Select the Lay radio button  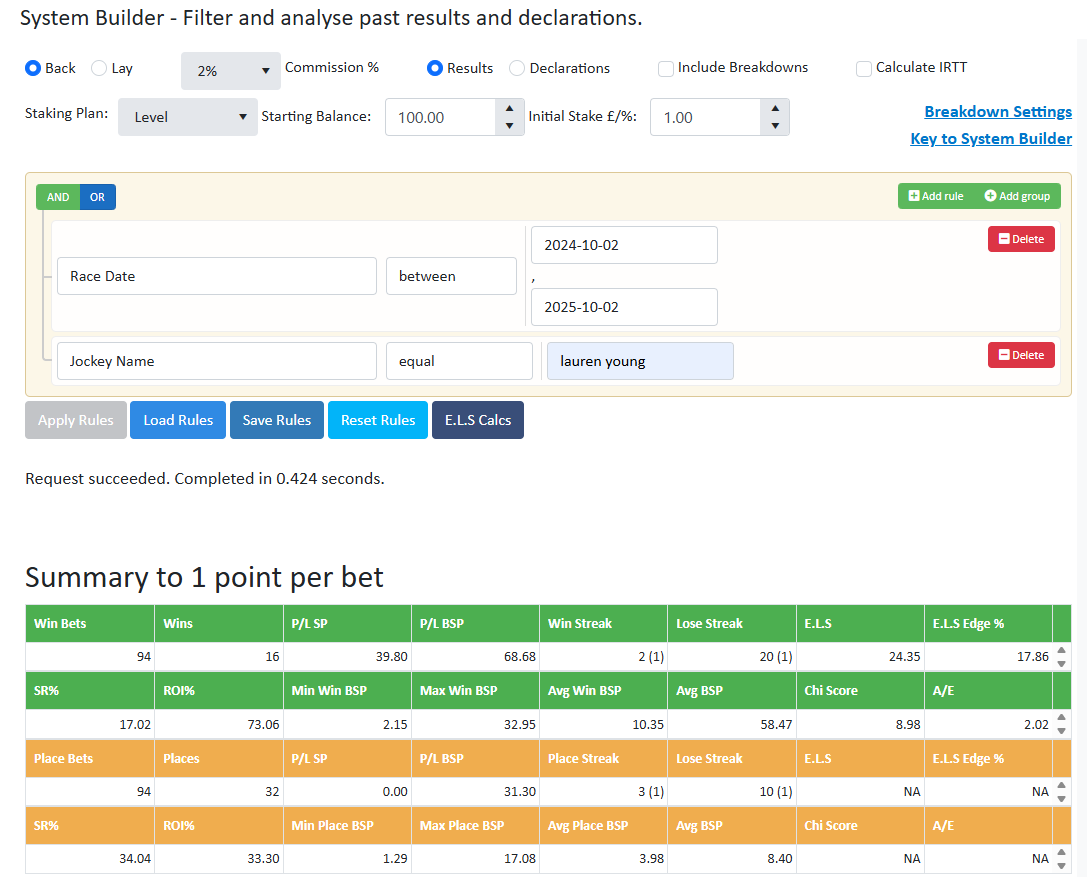point(99,68)
